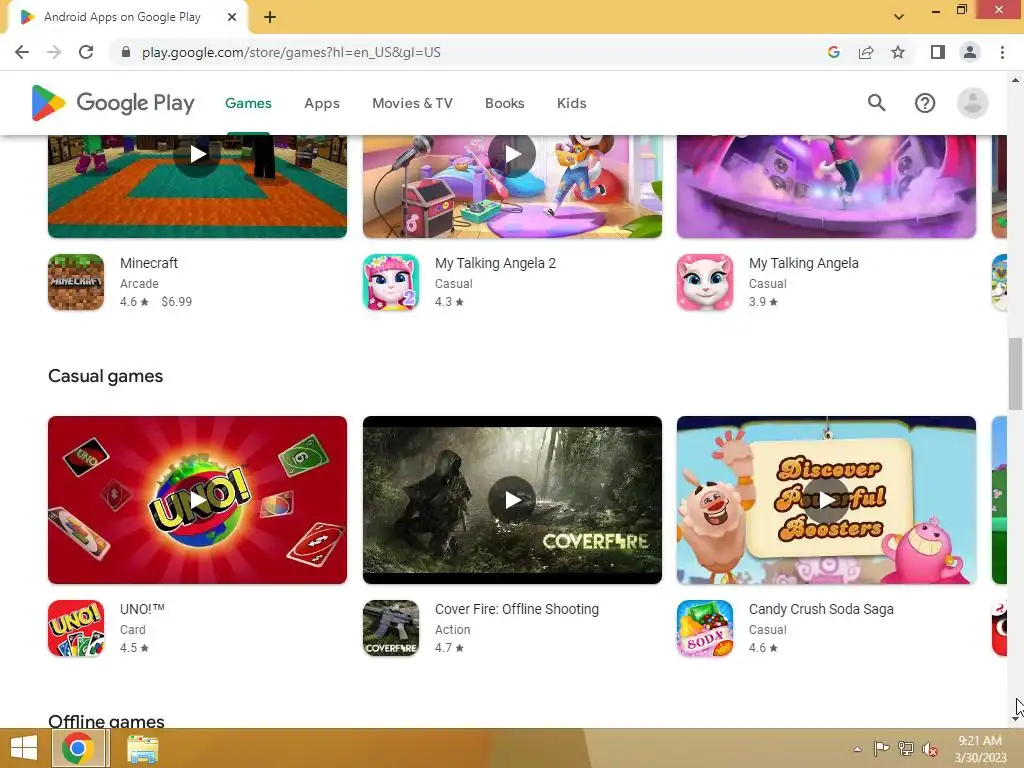
Task: Click the network tray icon
Action: pyautogui.click(x=906, y=749)
